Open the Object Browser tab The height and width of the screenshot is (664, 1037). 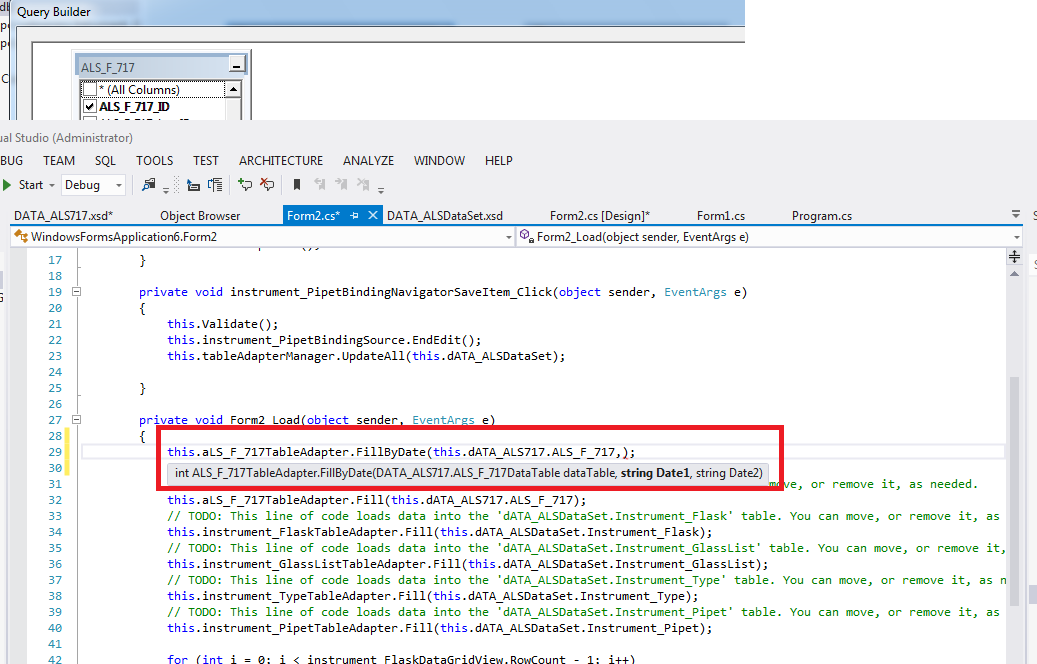pos(200,215)
